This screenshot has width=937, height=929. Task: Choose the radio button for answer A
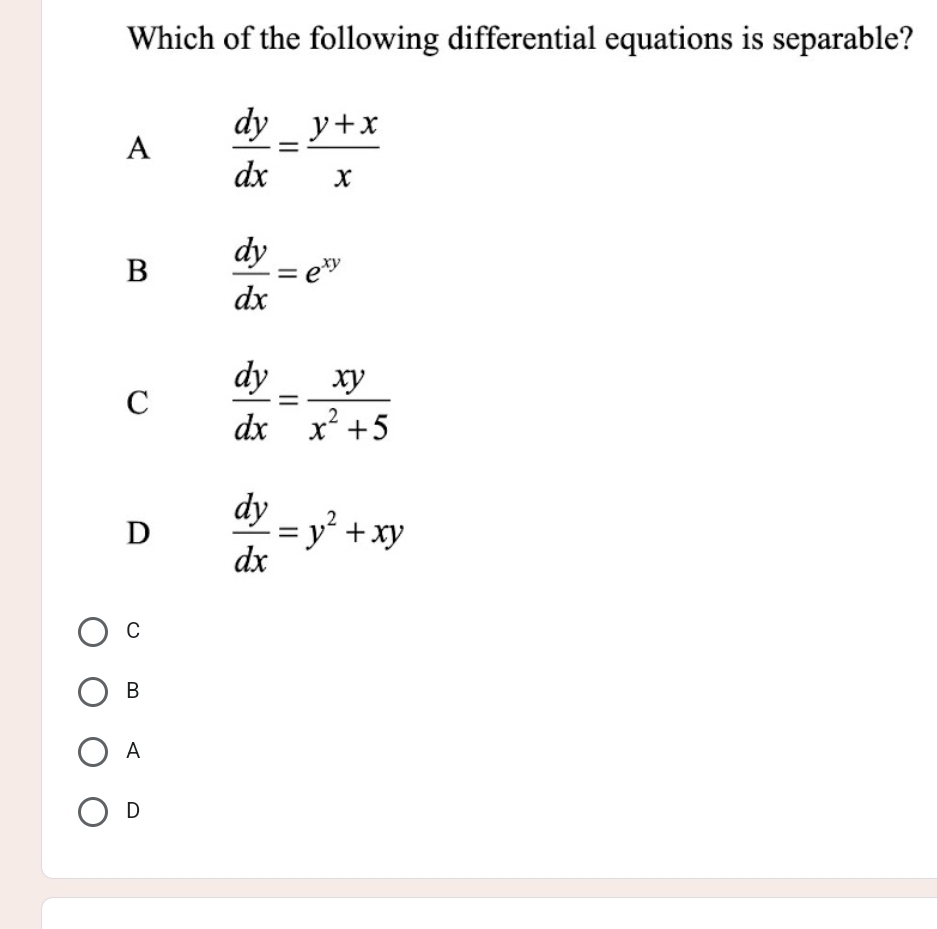pos(93,751)
